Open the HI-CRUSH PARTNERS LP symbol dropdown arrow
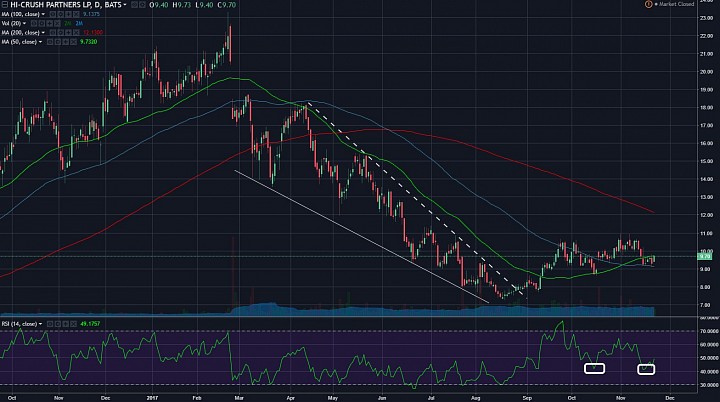The width and height of the screenshot is (720, 402). (125, 5)
